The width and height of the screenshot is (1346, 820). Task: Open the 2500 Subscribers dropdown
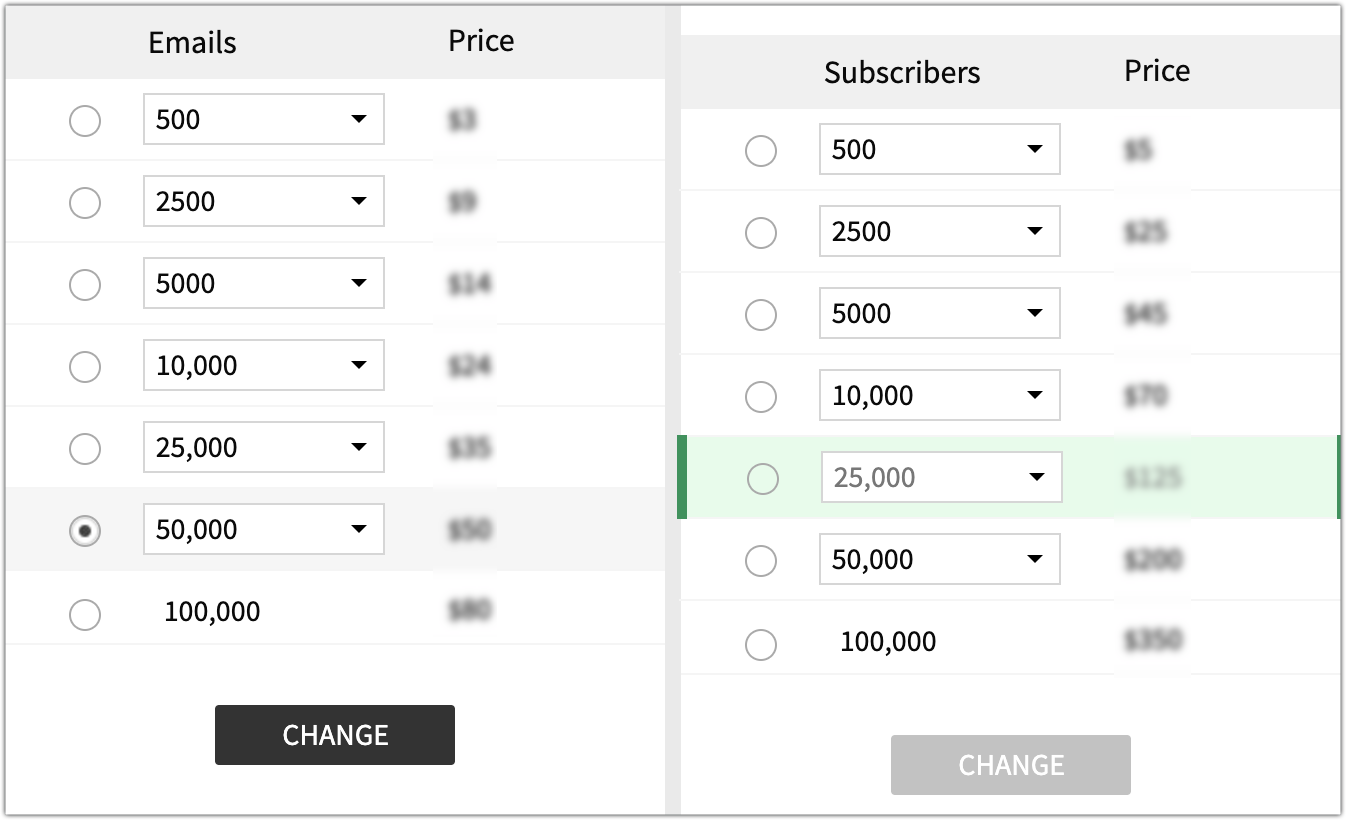click(940, 231)
